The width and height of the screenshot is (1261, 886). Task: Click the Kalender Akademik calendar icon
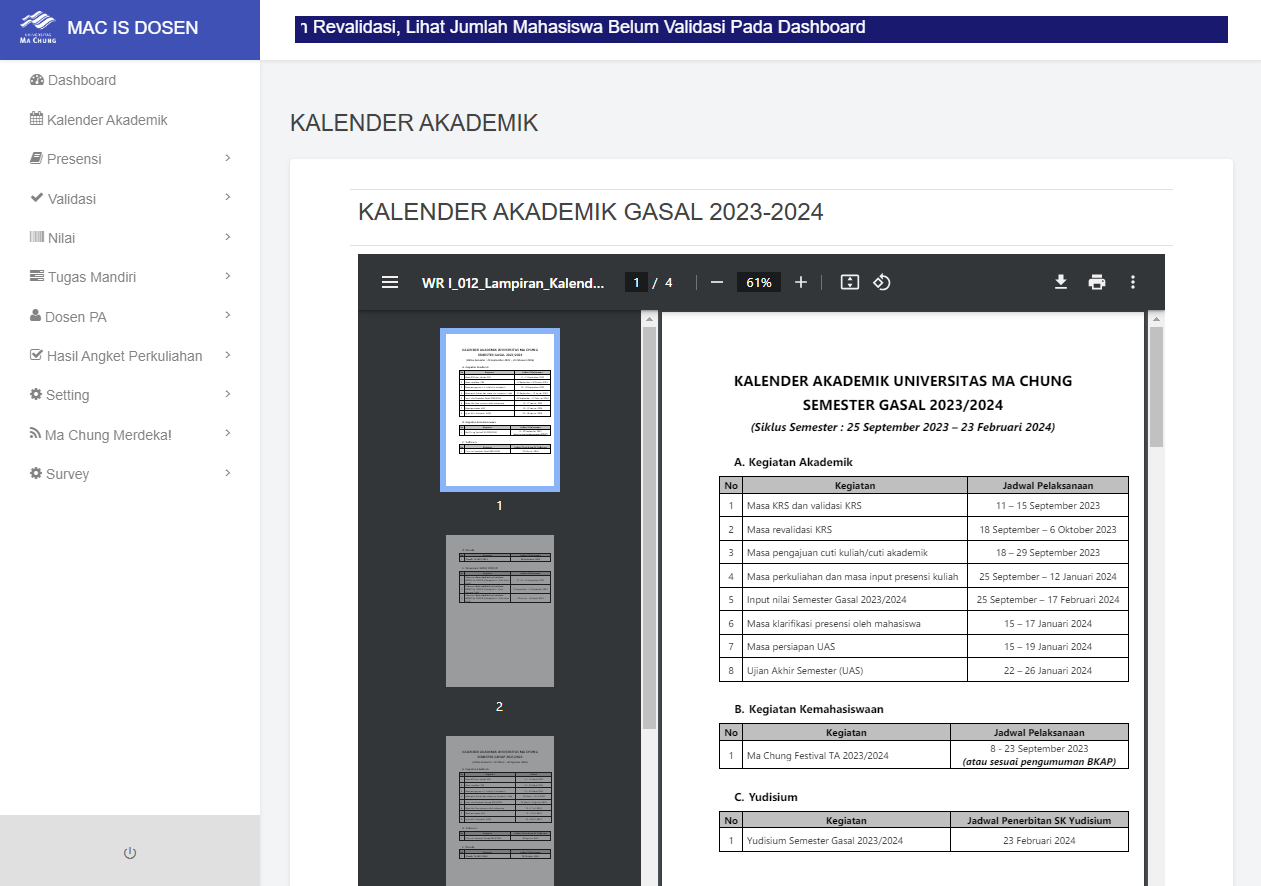[x=37, y=119]
